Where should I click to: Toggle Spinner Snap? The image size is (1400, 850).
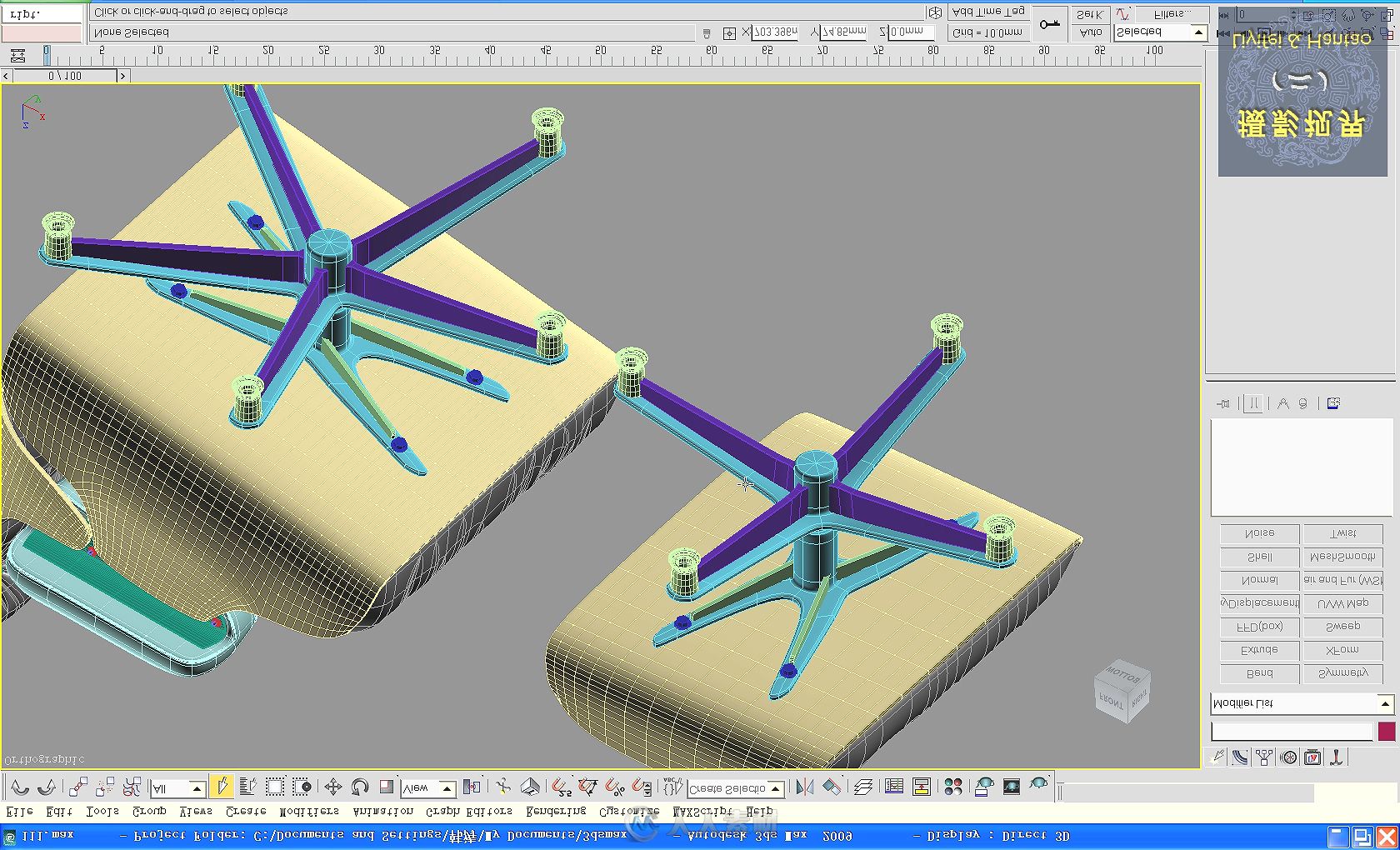pyautogui.click(x=642, y=787)
